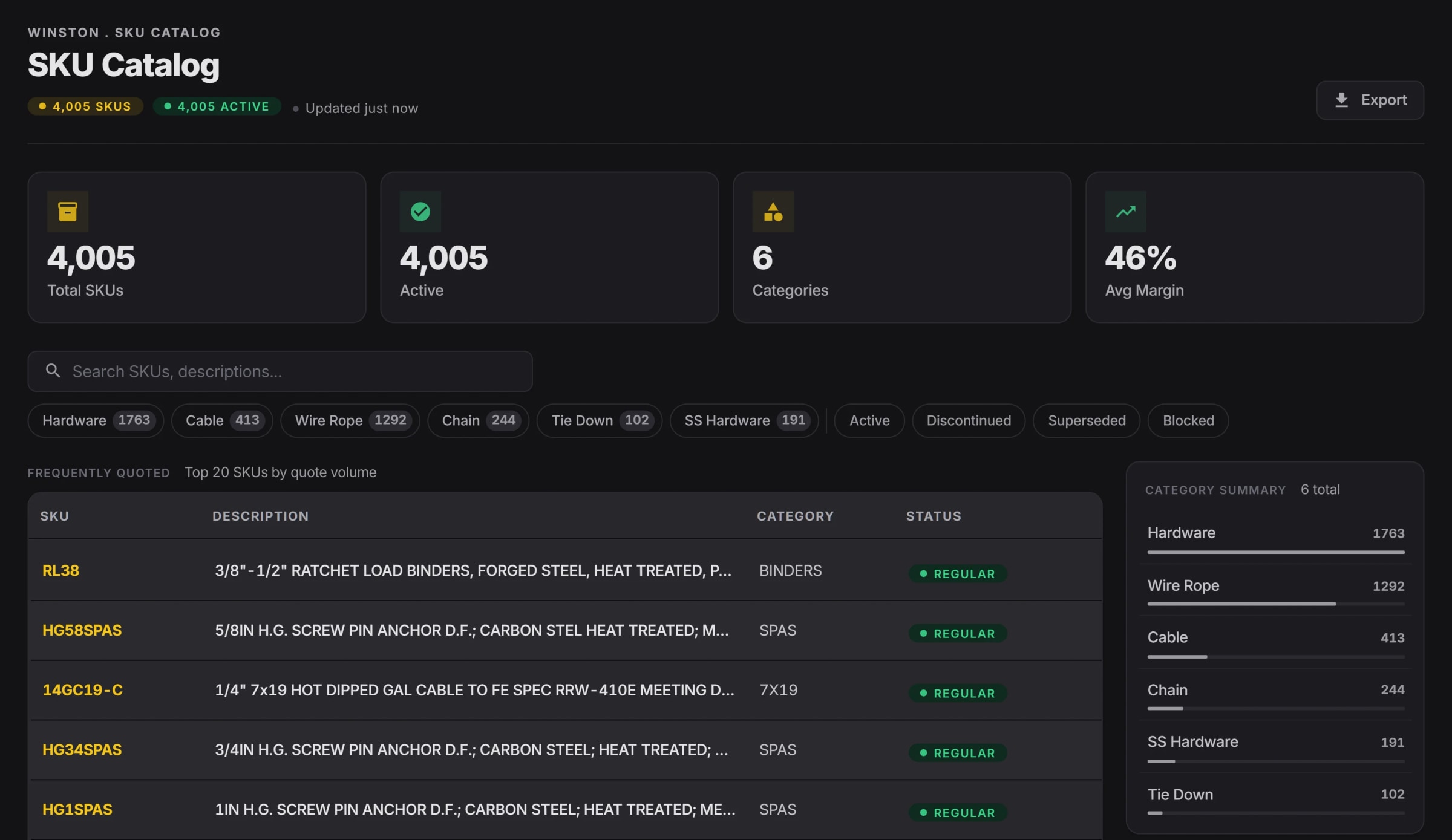This screenshot has height=840, width=1452.
Task: Filter by SS Hardware 191
Action: 744,420
